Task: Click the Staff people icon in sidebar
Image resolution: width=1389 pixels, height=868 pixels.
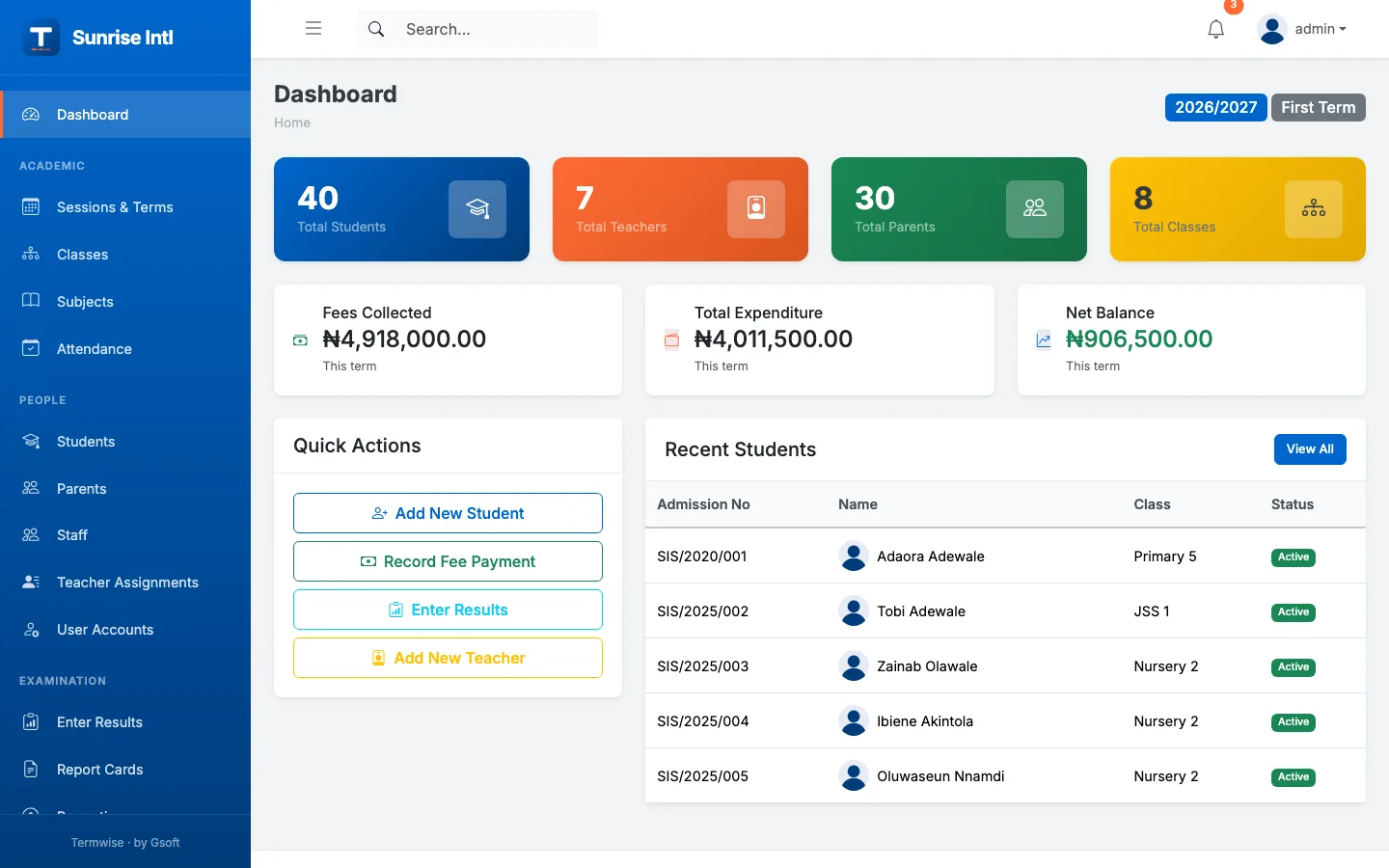Action: pyautogui.click(x=31, y=534)
